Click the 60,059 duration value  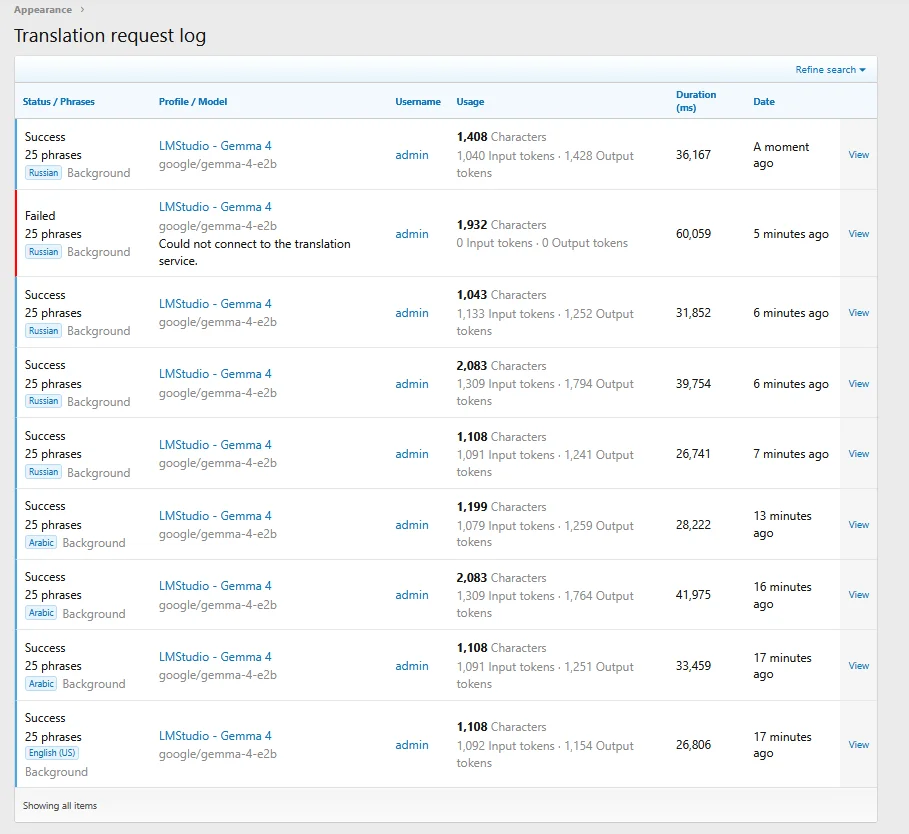coord(693,234)
